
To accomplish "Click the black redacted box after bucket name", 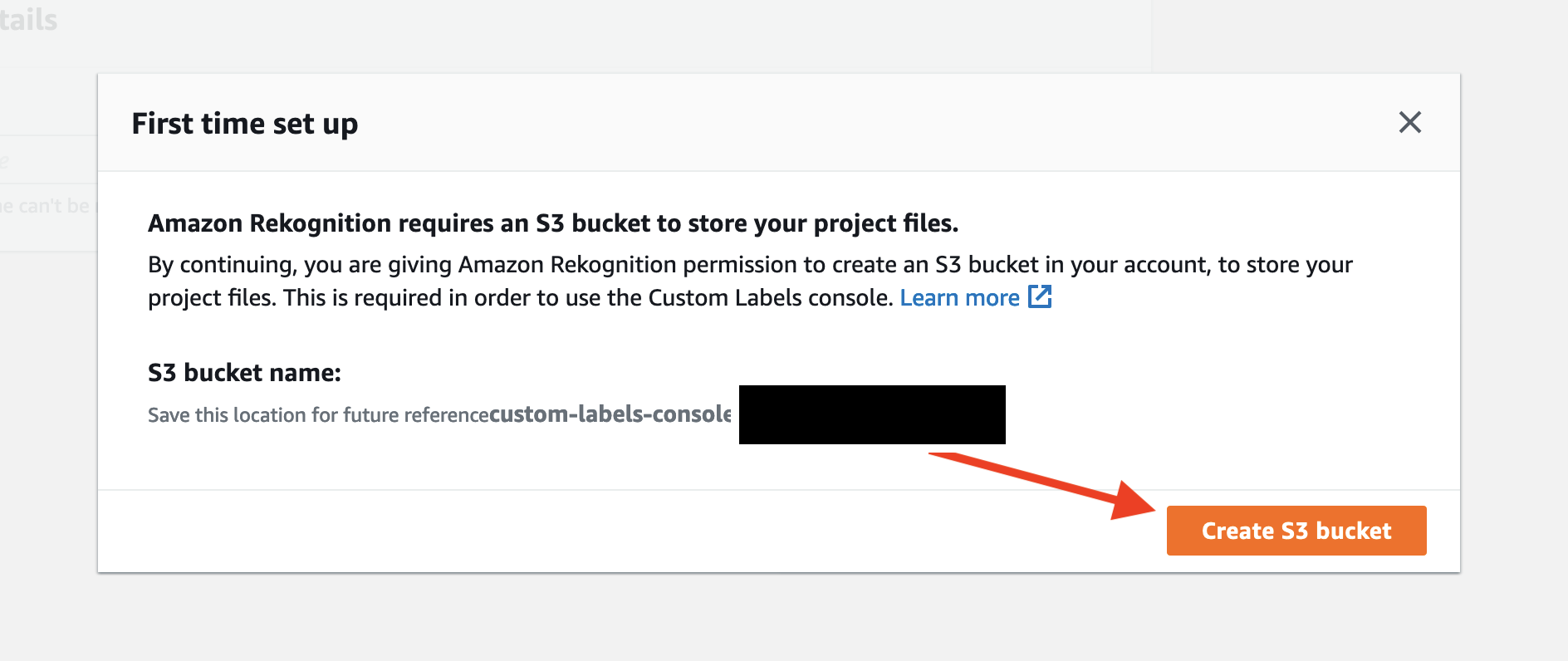I will point(872,414).
